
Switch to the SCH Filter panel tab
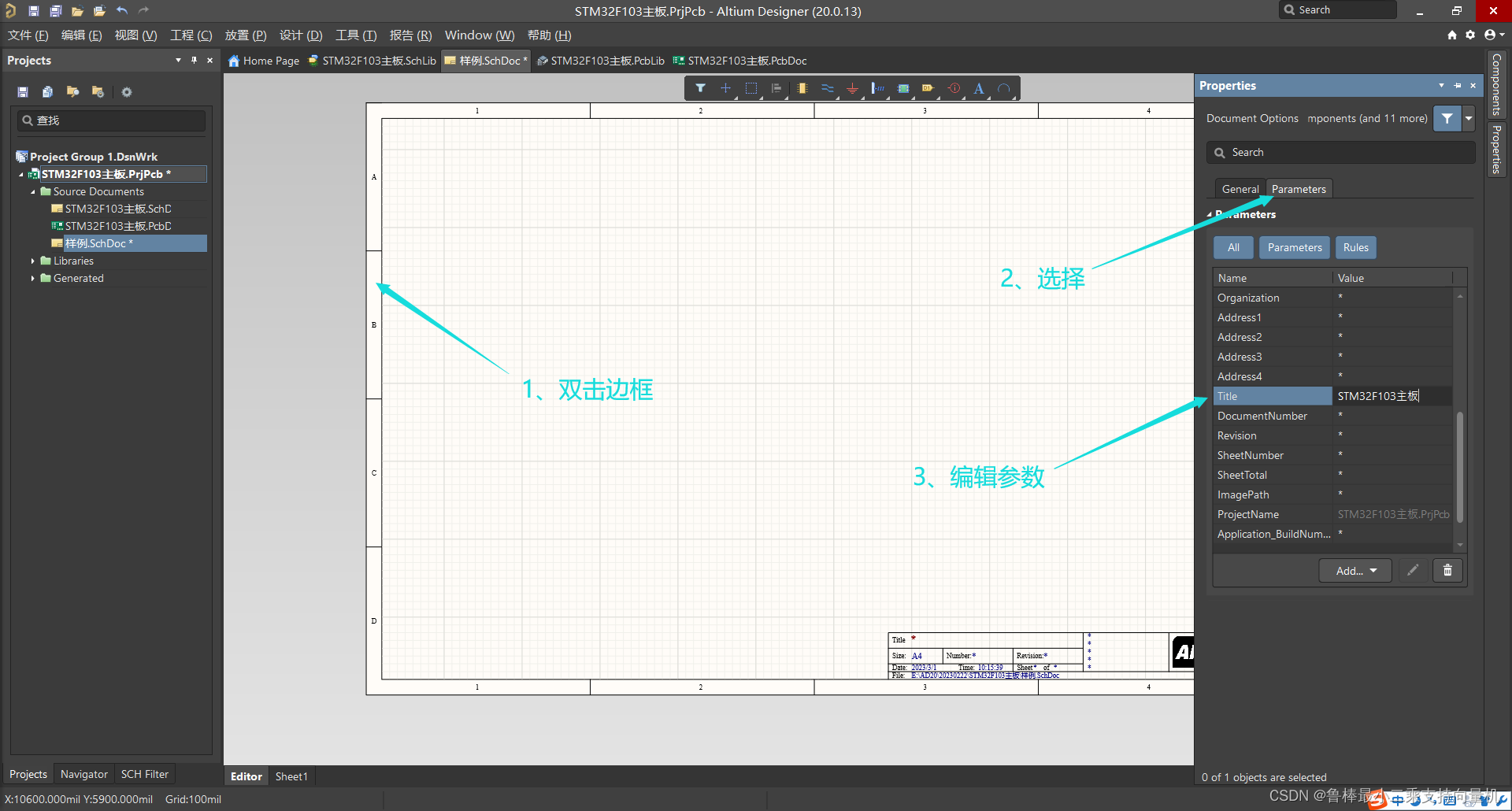coord(145,774)
